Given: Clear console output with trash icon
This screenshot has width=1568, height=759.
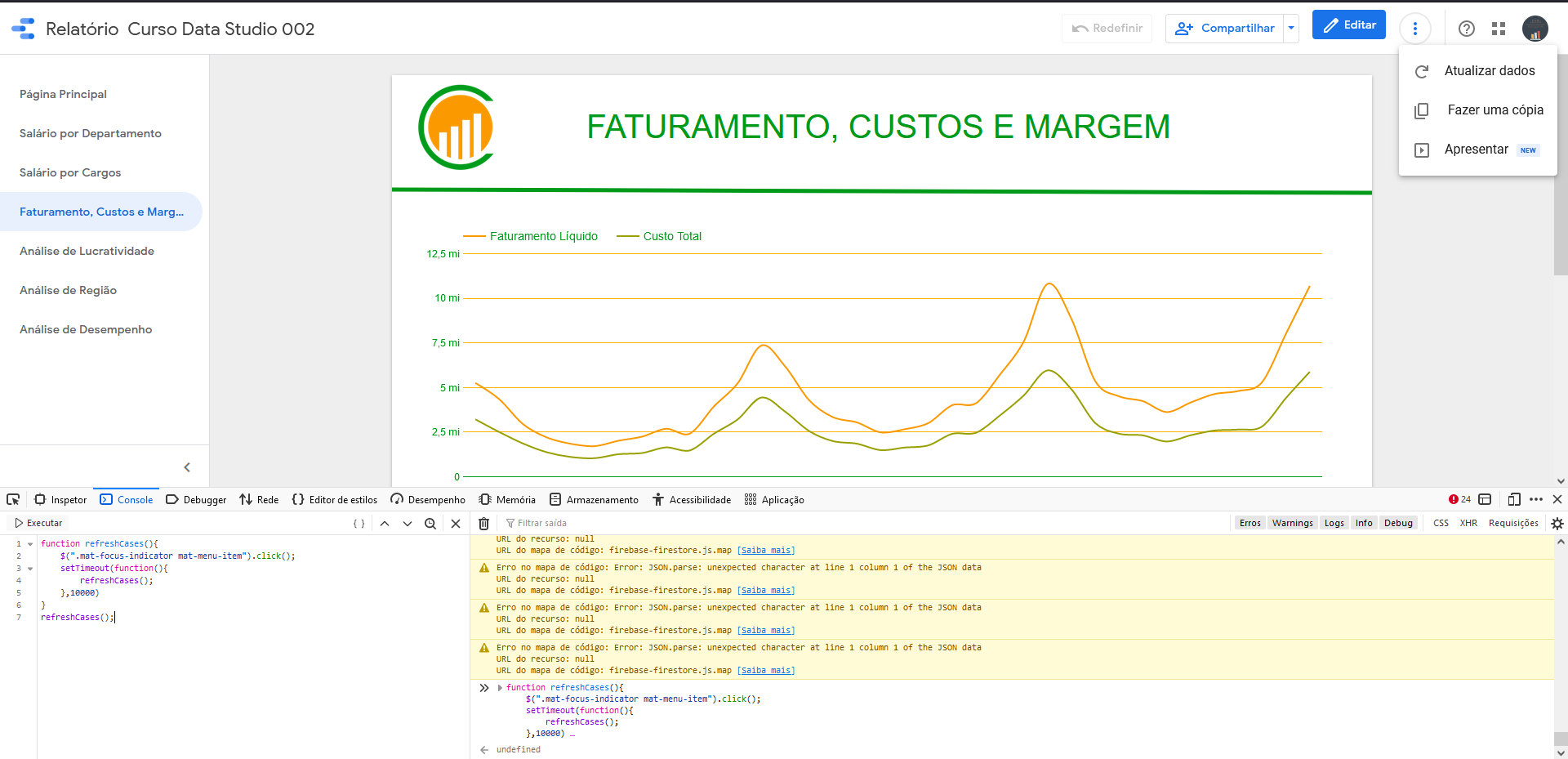Looking at the screenshot, I should tap(483, 523).
